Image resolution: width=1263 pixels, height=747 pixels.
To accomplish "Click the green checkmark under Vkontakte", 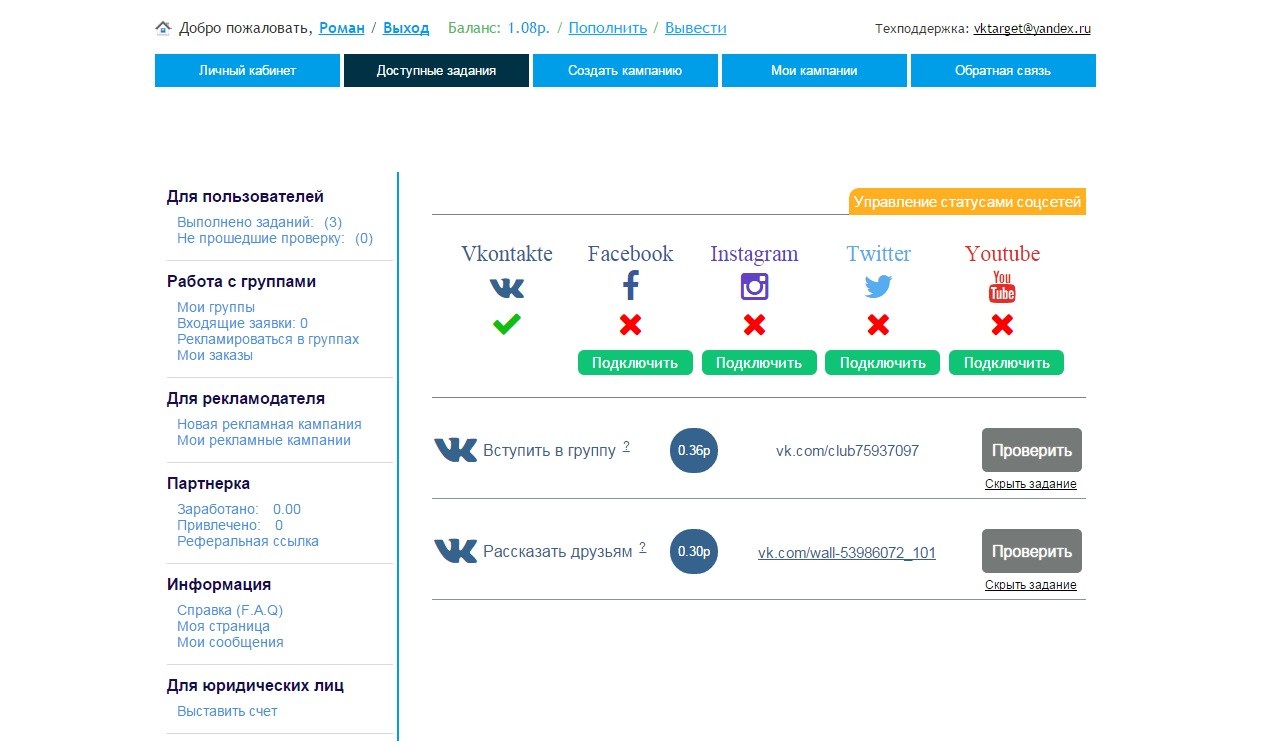I will pos(507,324).
